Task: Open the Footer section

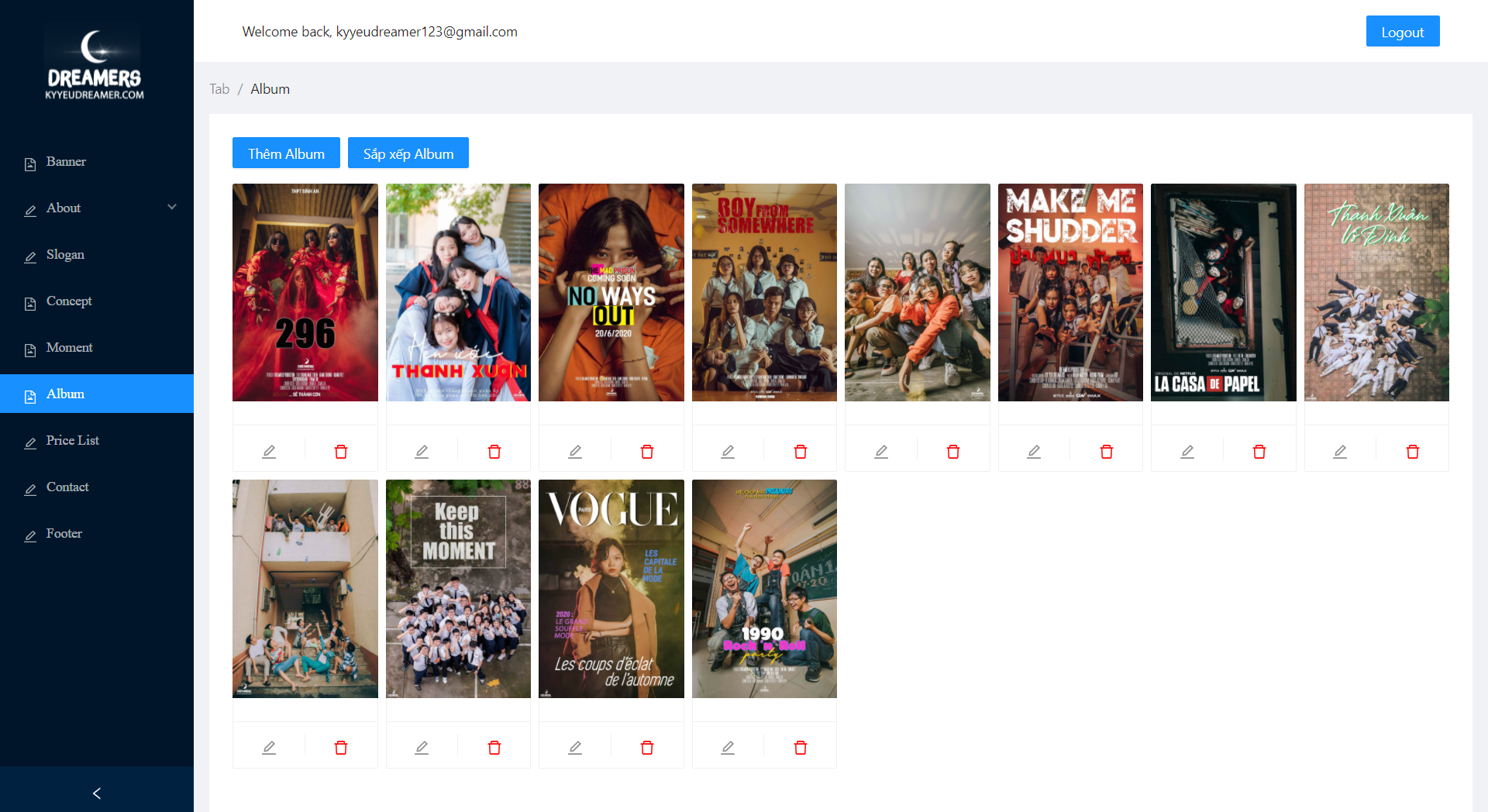Action: click(x=97, y=533)
